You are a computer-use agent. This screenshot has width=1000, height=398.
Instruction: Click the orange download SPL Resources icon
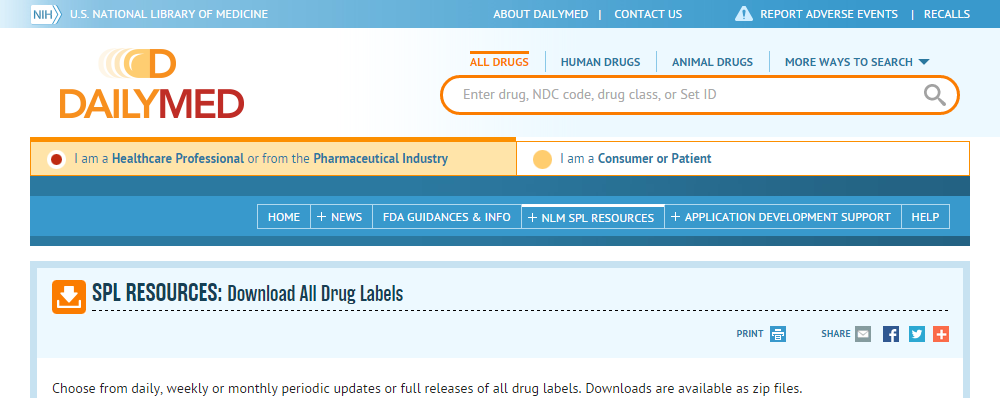pos(69,297)
